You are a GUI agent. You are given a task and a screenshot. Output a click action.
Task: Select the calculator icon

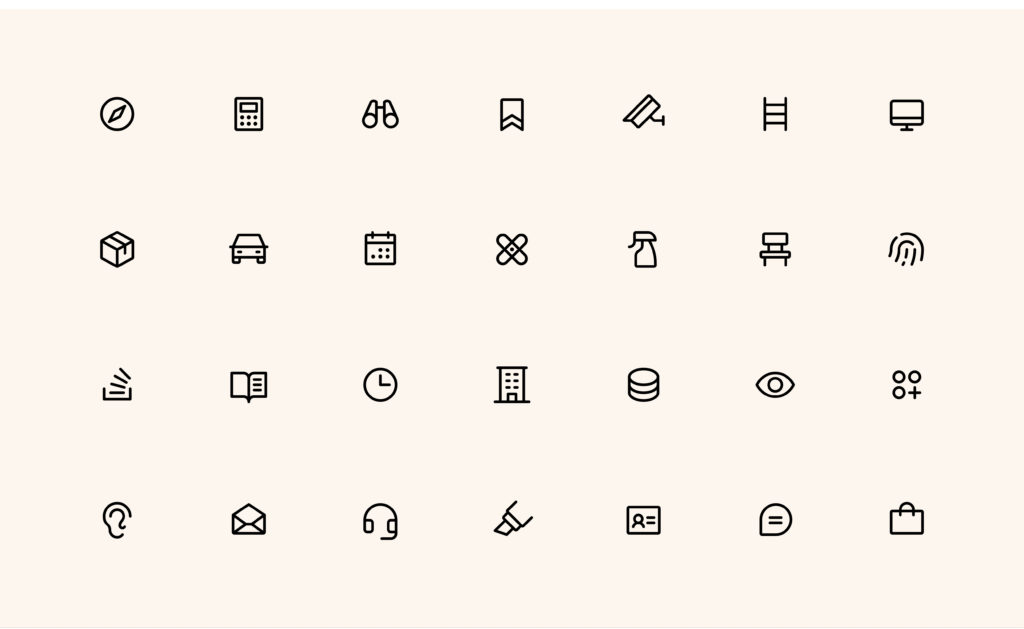click(249, 114)
